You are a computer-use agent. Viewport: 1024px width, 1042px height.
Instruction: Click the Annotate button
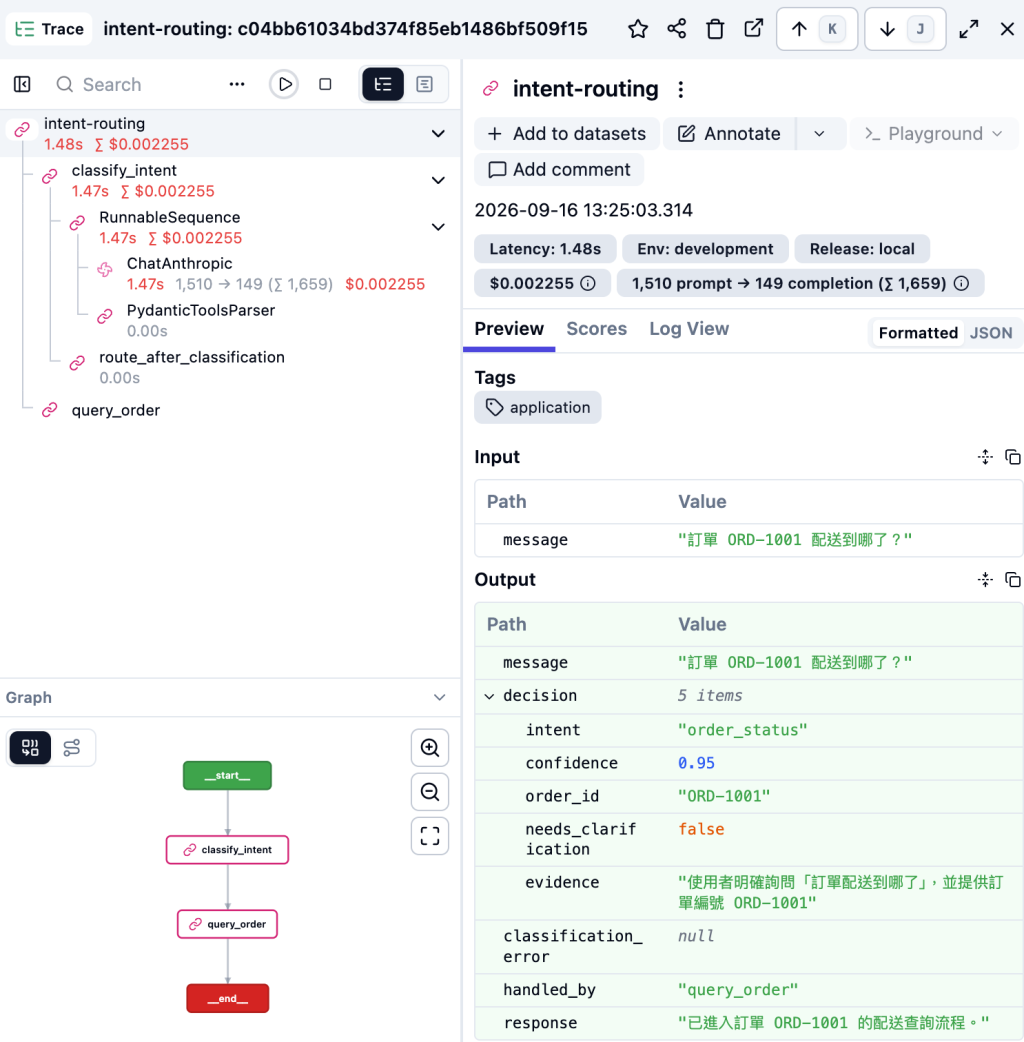[x=729, y=134]
